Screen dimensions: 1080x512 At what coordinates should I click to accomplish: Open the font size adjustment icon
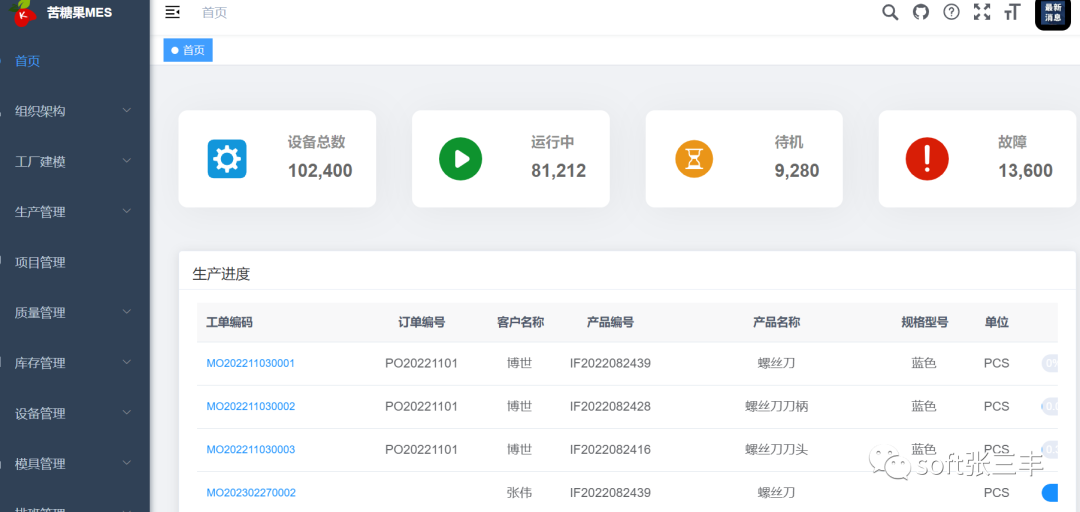[x=1012, y=12]
